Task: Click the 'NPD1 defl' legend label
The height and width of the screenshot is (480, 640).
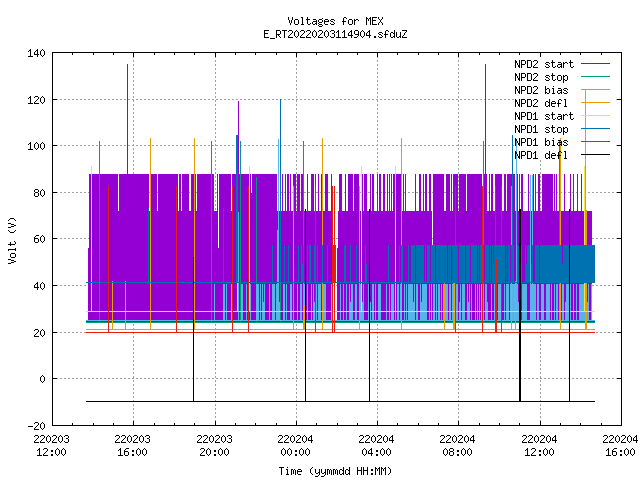Action: coord(541,156)
